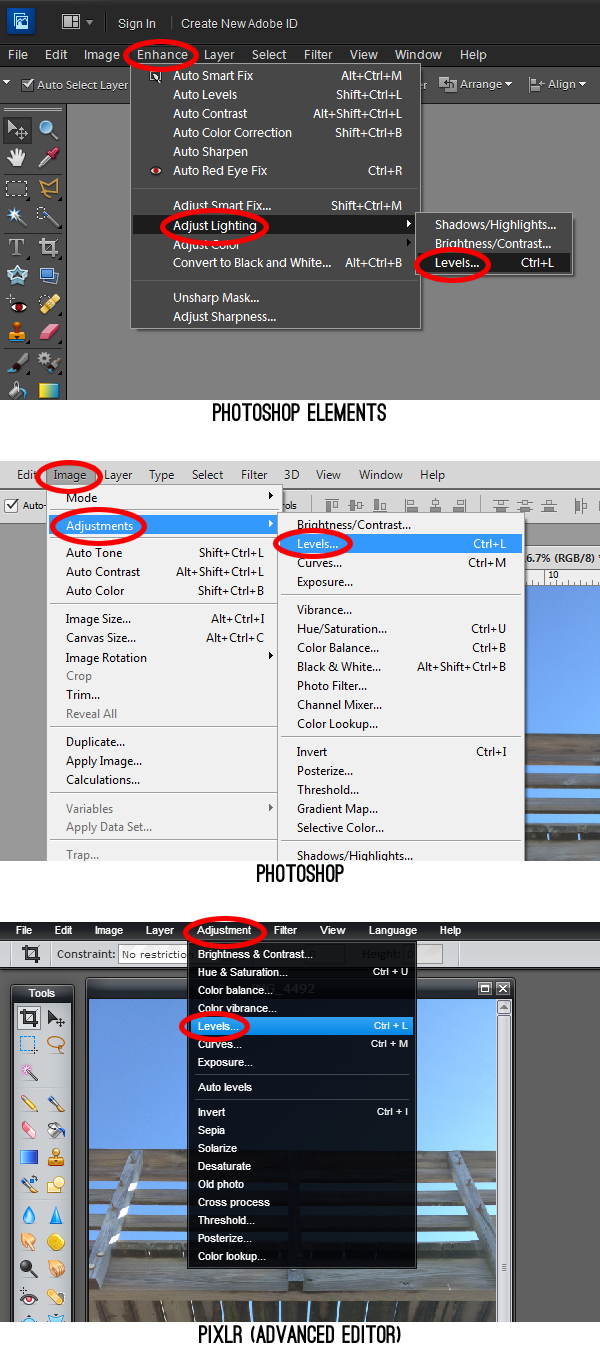
Task: Select Blur droplet tool in Pixlr Tools
Action: point(29,1215)
